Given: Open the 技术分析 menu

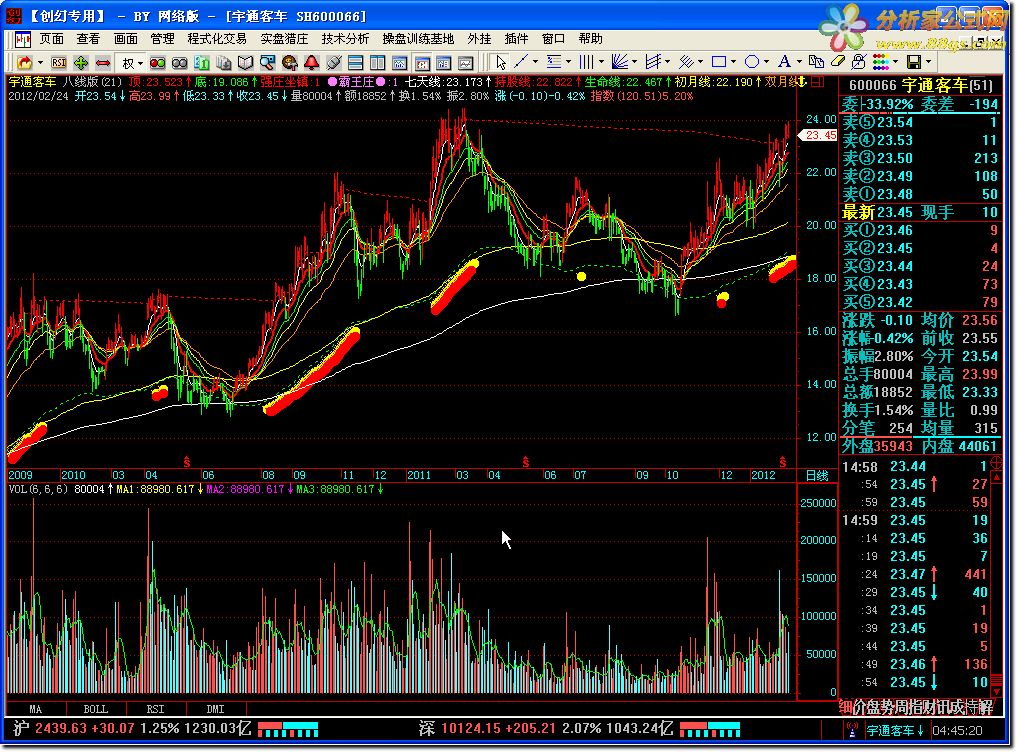Looking at the screenshot, I should pyautogui.click(x=345, y=39).
